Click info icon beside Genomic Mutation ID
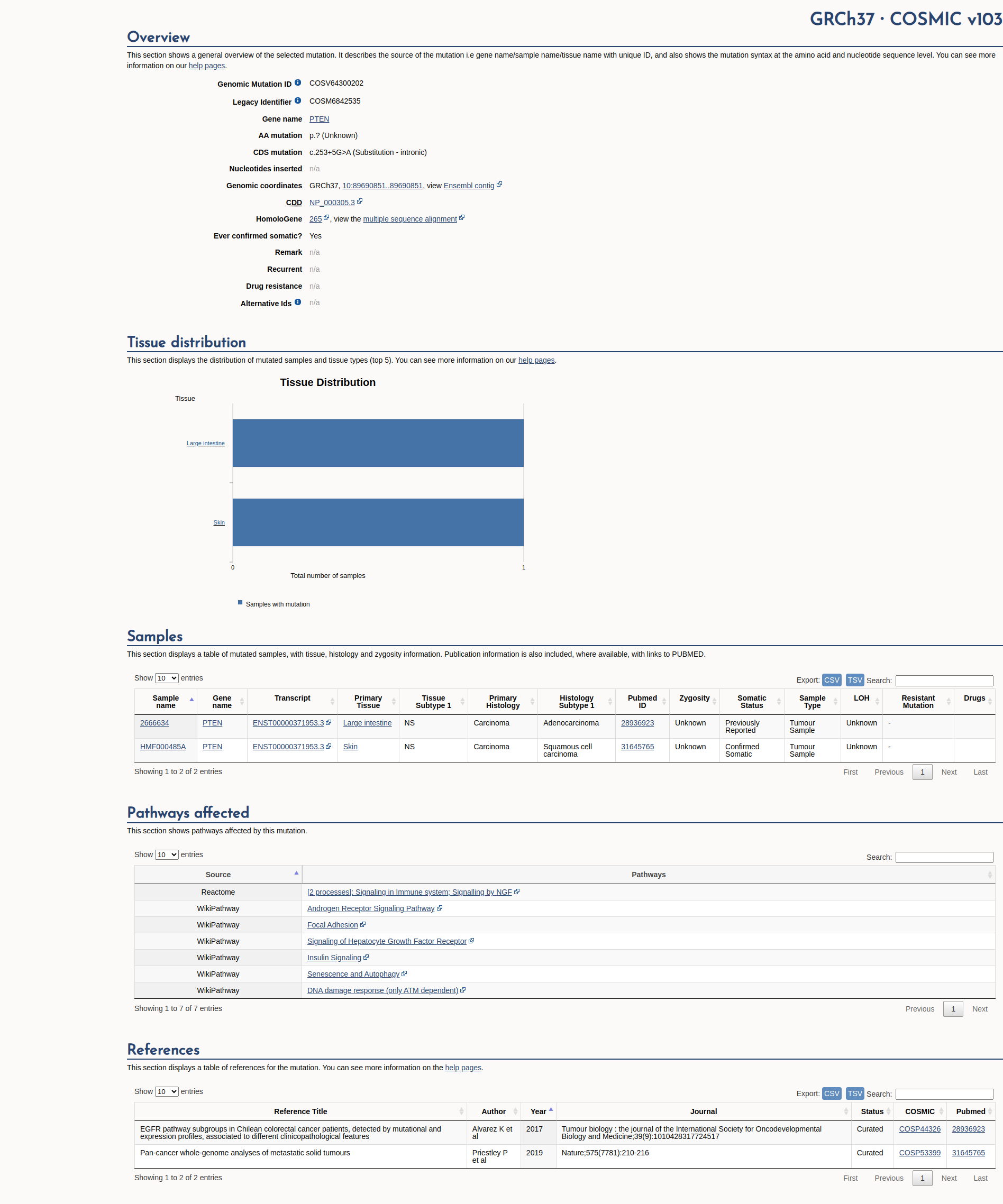This screenshot has height=1204, width=1003. point(298,82)
